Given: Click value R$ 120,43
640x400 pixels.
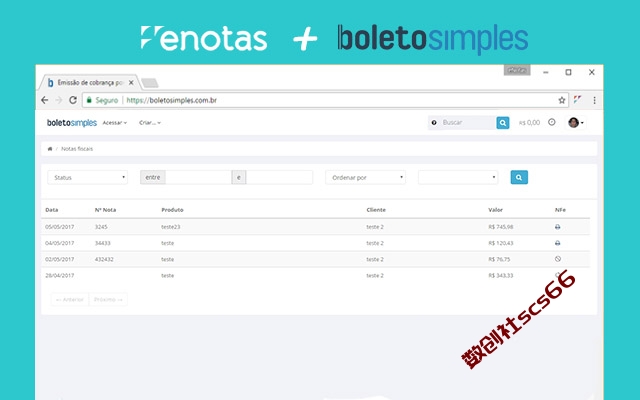Looking at the screenshot, I should pos(501,243).
